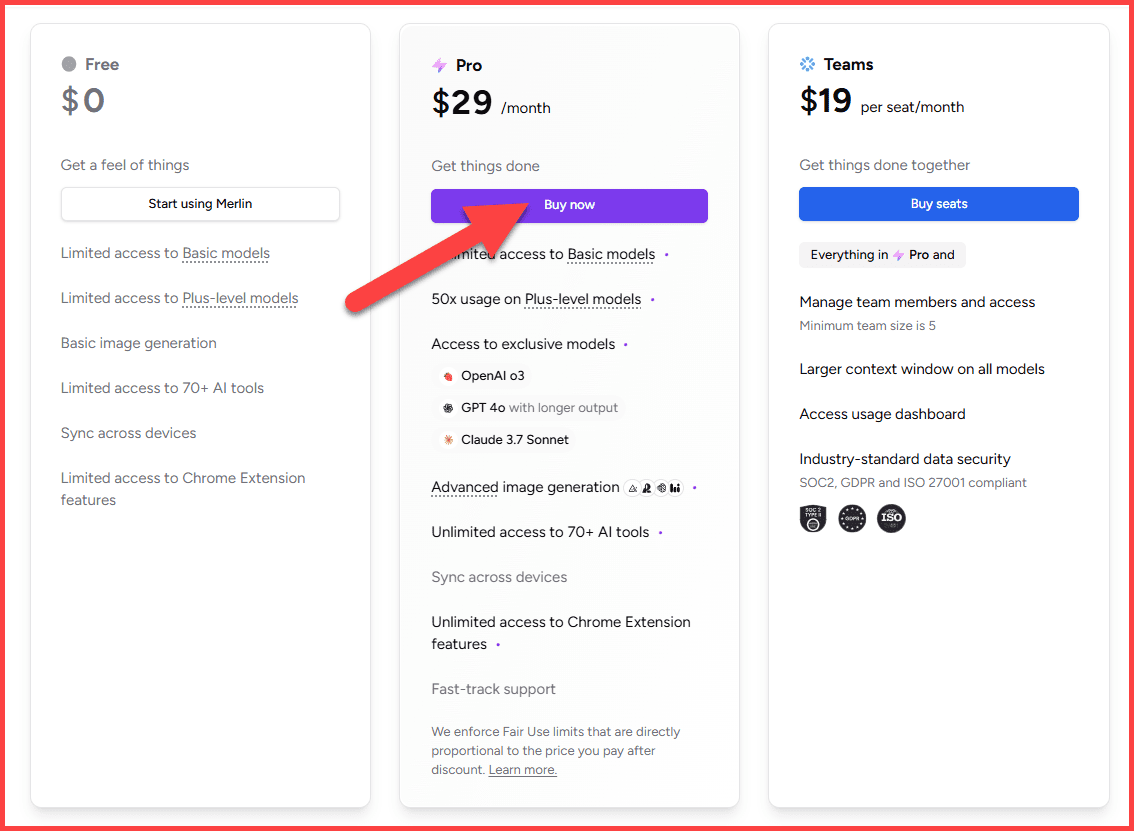Click the last Advanced image generation icon

click(675, 488)
